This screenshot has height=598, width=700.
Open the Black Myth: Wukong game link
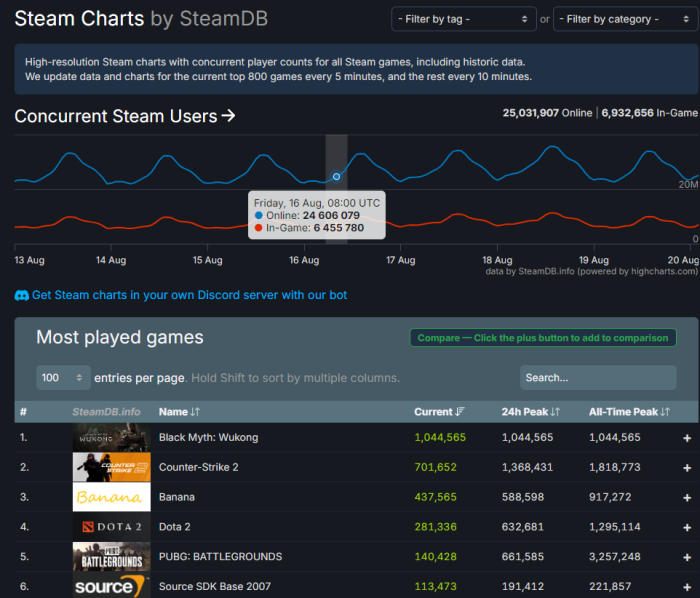(x=208, y=437)
